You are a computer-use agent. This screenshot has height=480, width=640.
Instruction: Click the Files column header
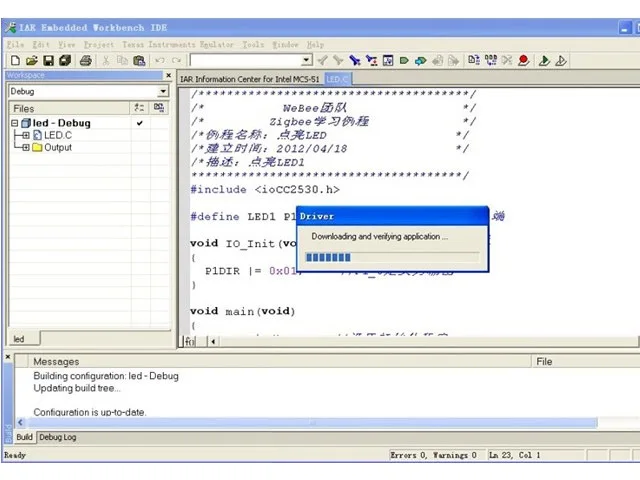(x=69, y=109)
